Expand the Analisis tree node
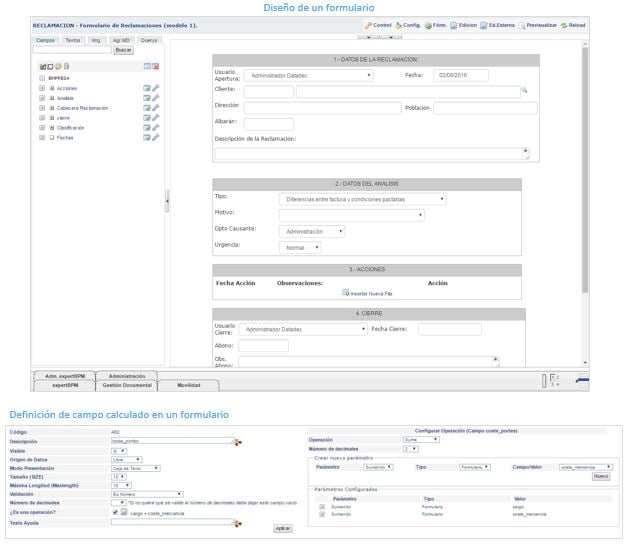Screen dimensions: 628x544 [x=42, y=98]
